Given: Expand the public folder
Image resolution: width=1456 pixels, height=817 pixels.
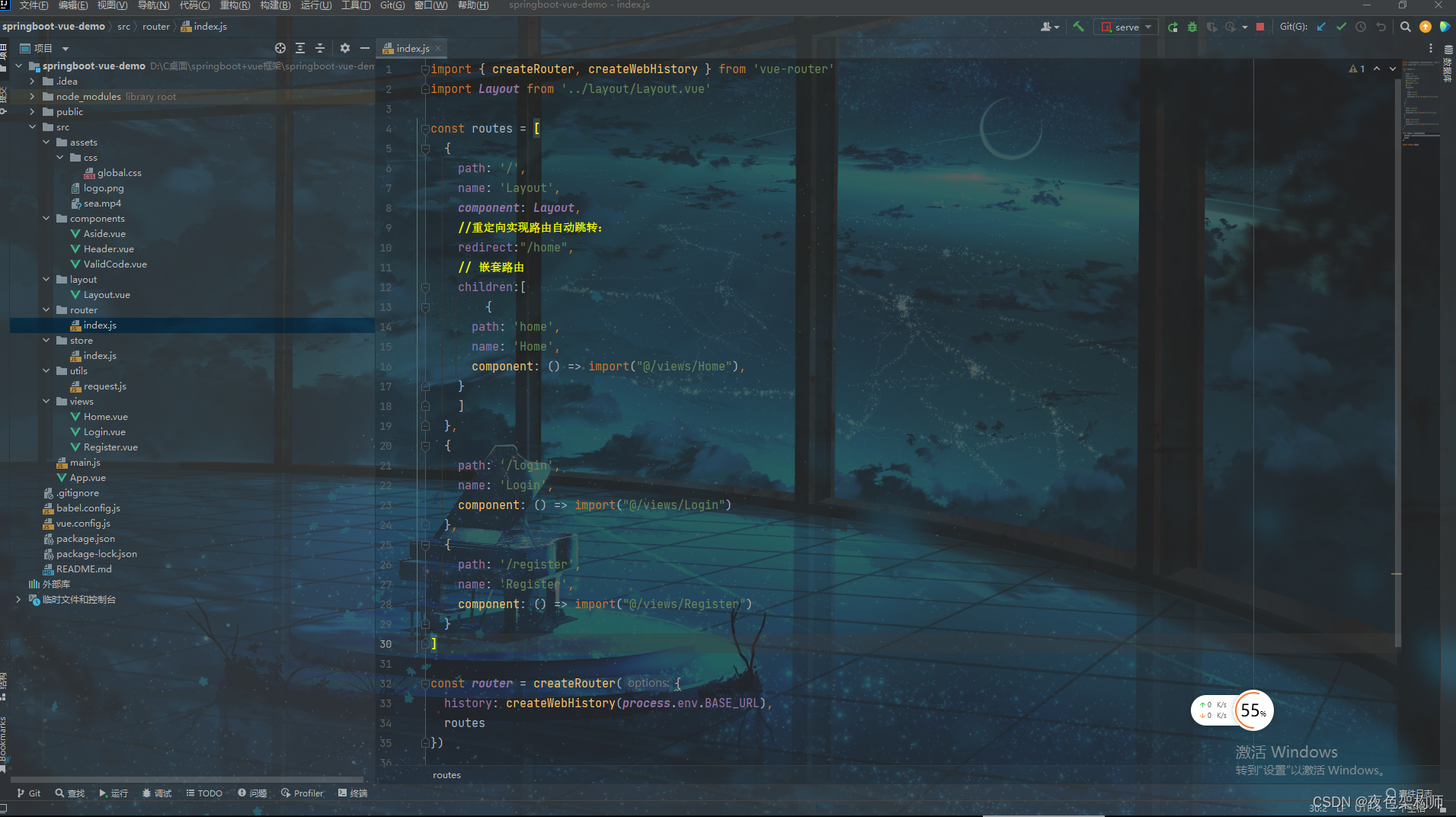Looking at the screenshot, I should click(32, 112).
